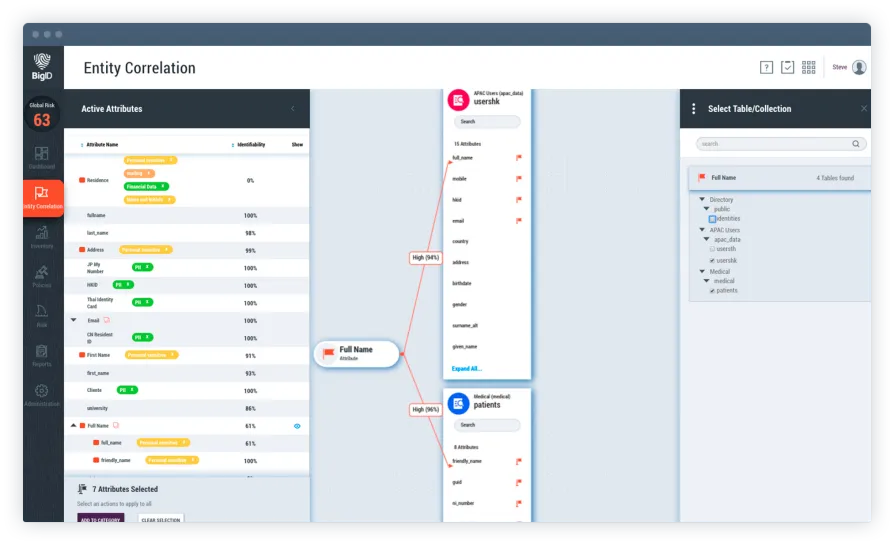
Task: Click Expand All in usershk card
Action: [466, 368]
